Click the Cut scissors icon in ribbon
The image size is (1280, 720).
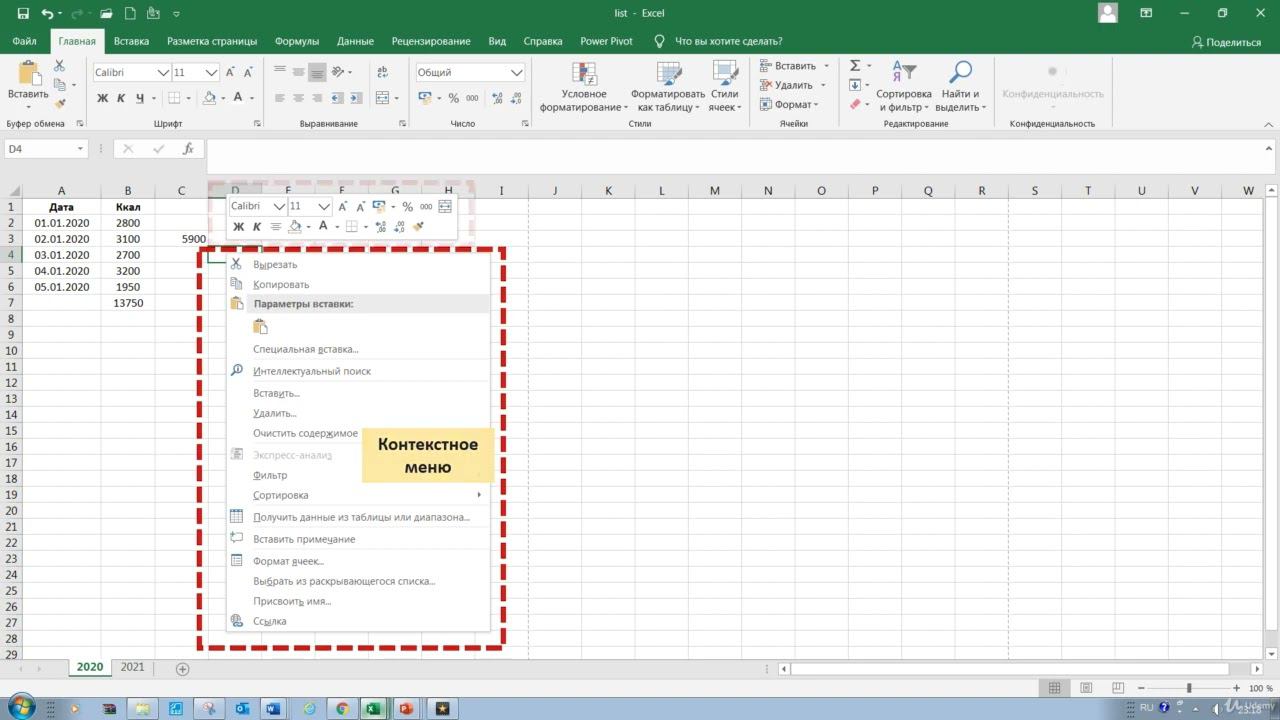pos(59,66)
